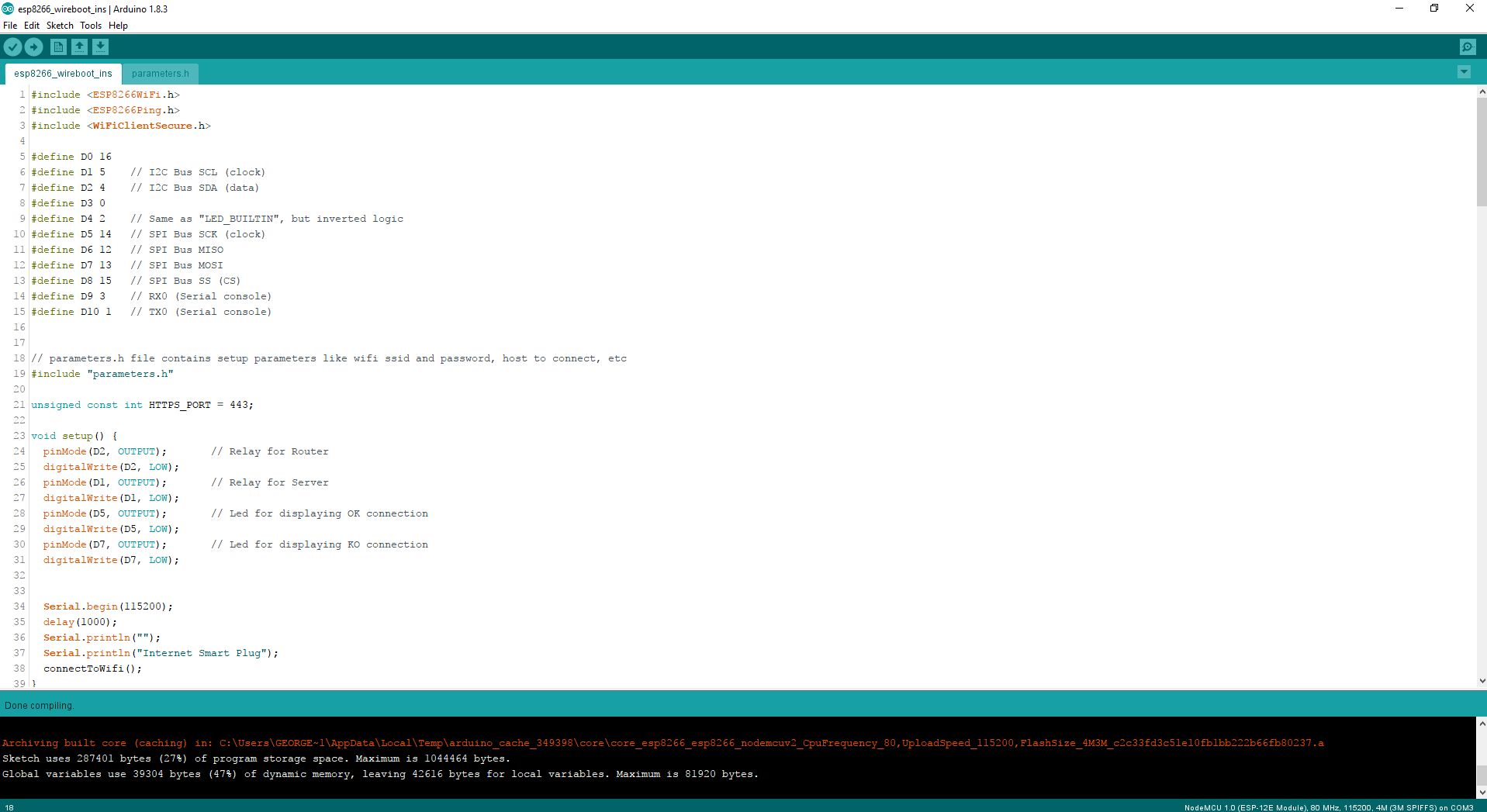Click the "Led for displaying KO connection" comment
The width and height of the screenshot is (1487, 812).
click(x=320, y=544)
